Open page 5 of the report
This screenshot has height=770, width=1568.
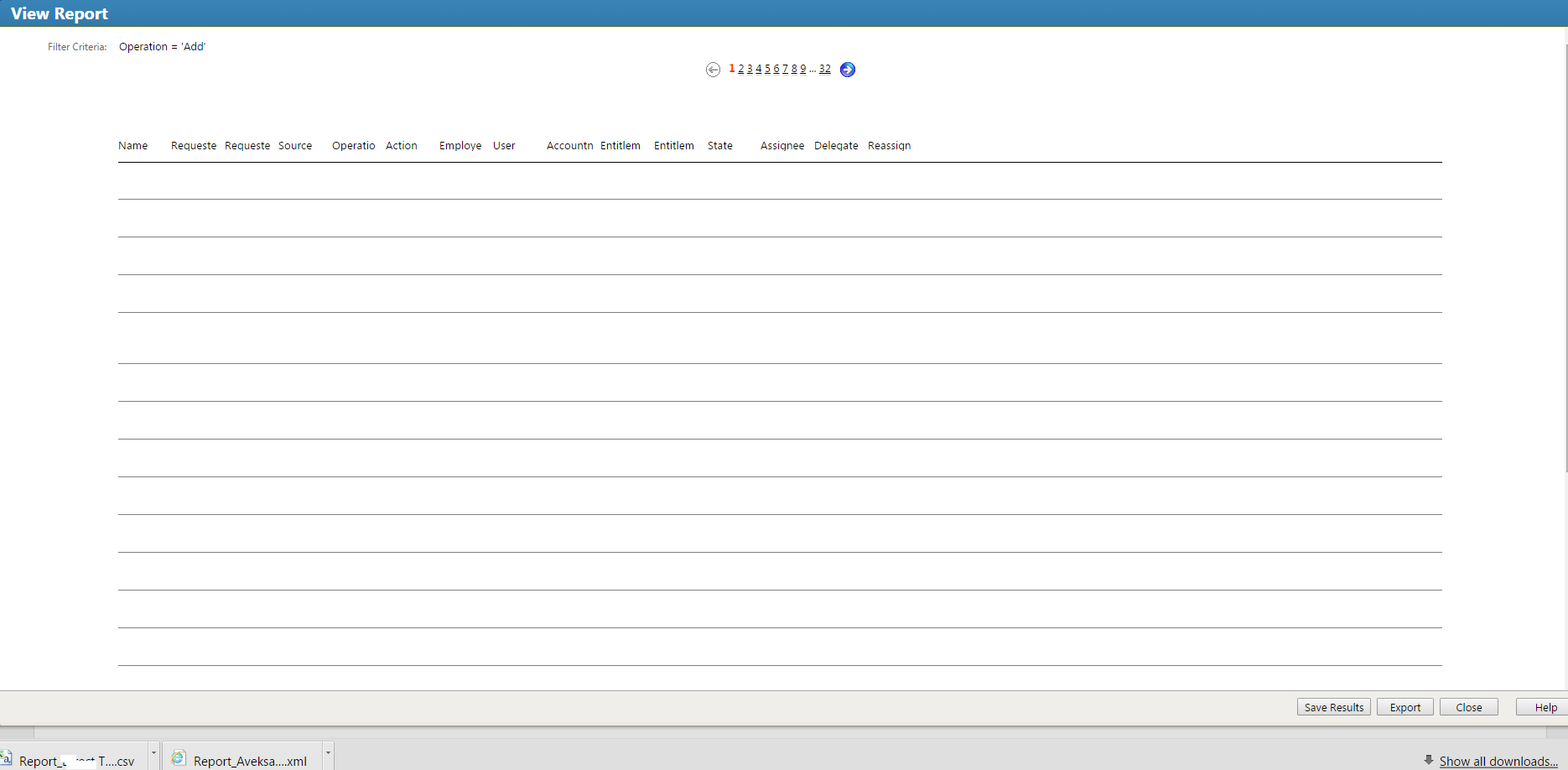point(767,69)
